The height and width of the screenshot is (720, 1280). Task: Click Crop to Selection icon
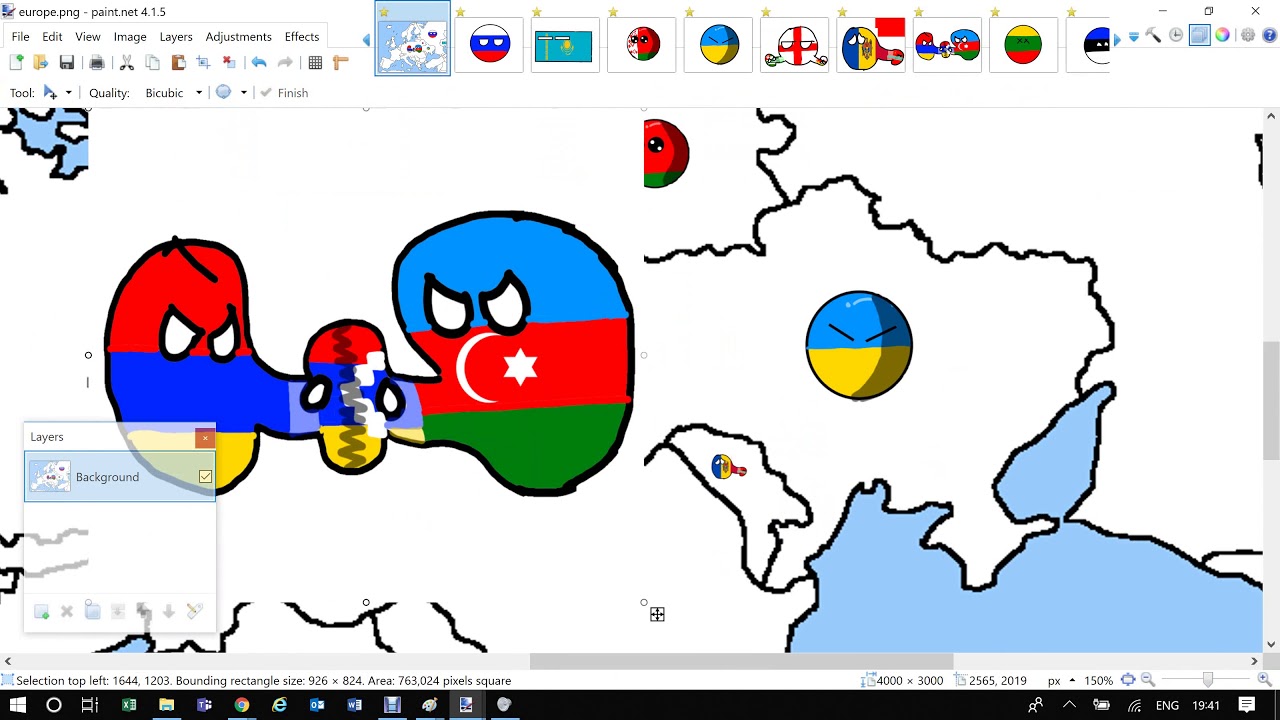[x=203, y=62]
